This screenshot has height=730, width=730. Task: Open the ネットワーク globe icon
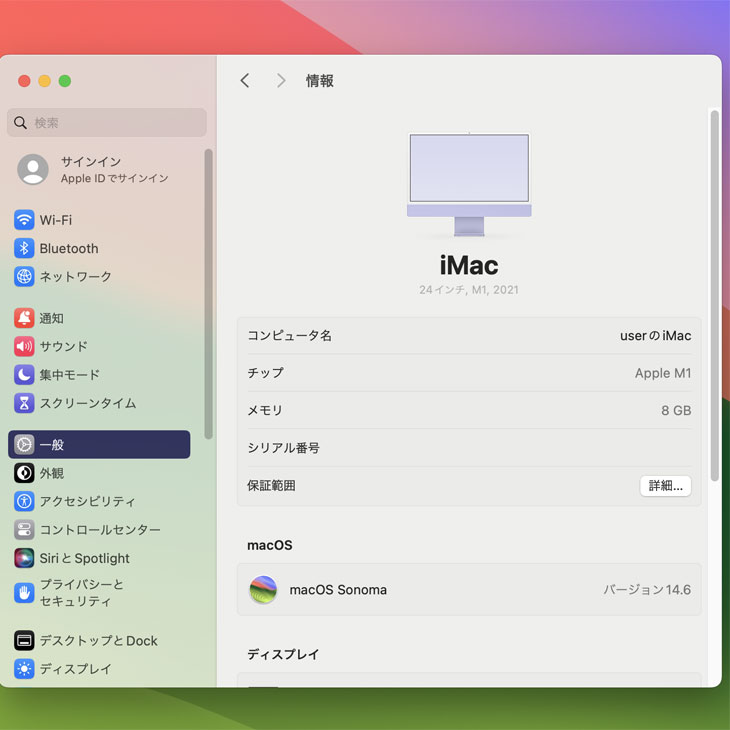point(24,277)
